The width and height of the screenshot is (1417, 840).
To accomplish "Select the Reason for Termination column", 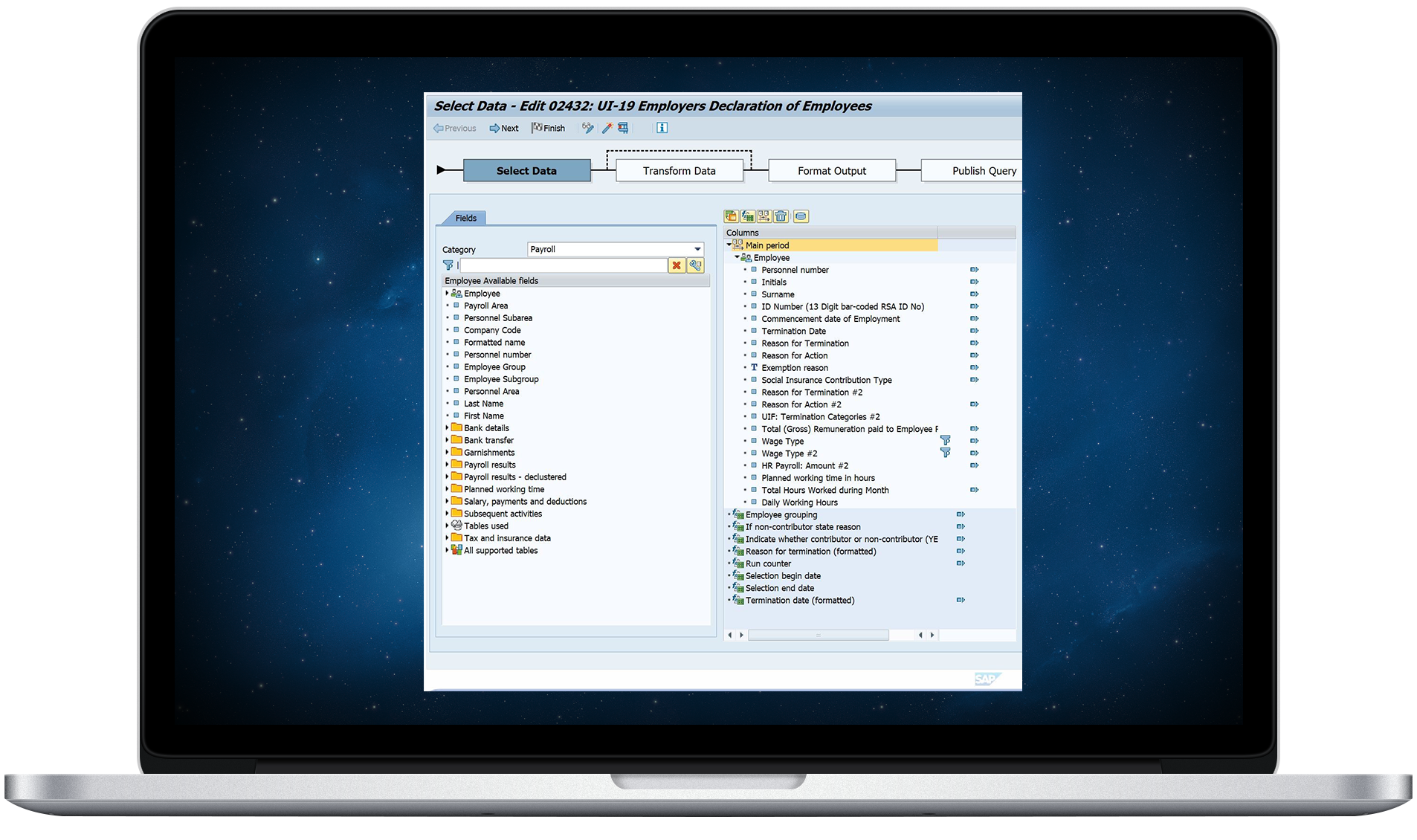I will click(804, 343).
